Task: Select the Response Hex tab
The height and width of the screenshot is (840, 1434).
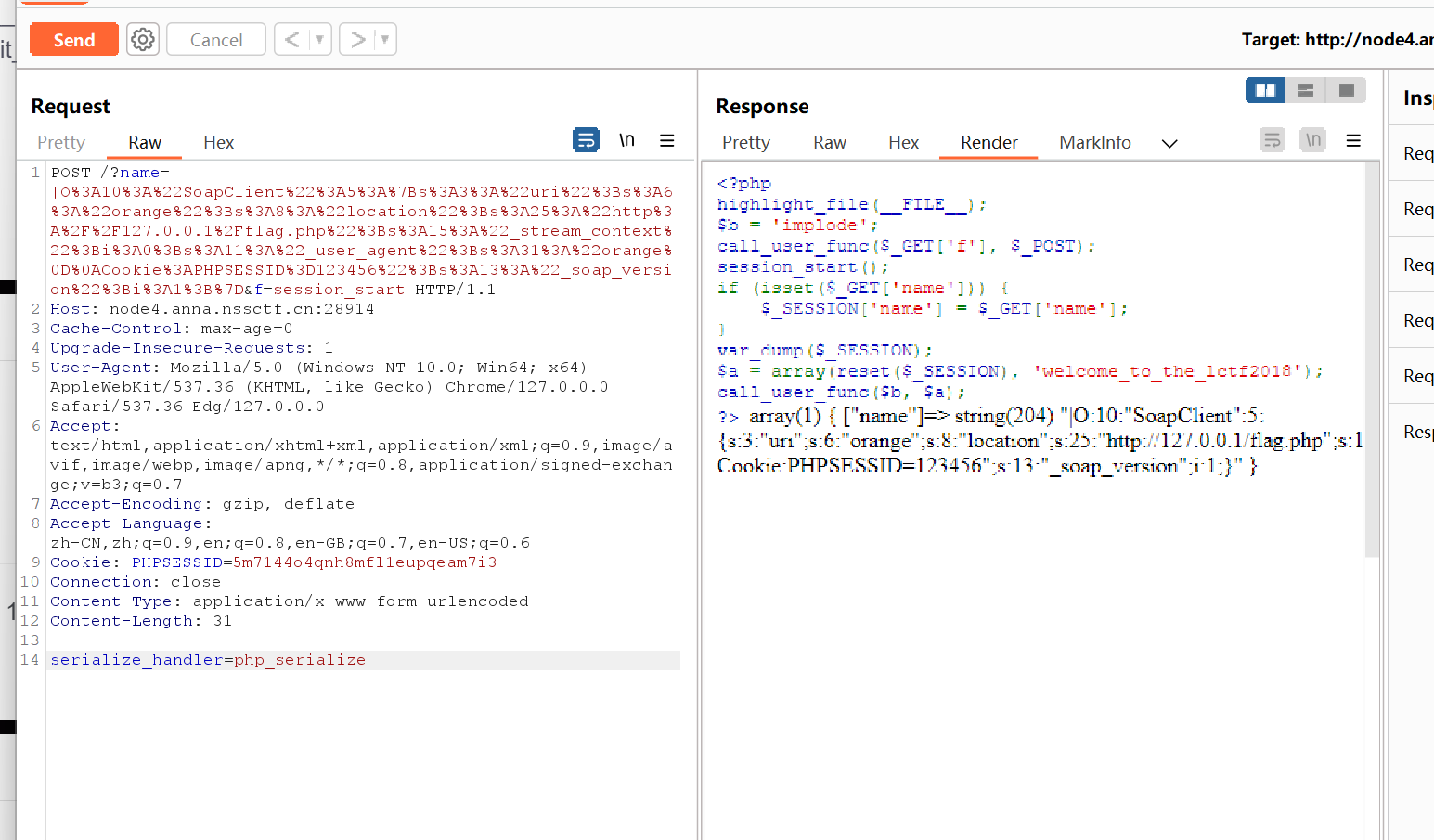Action: point(903,142)
